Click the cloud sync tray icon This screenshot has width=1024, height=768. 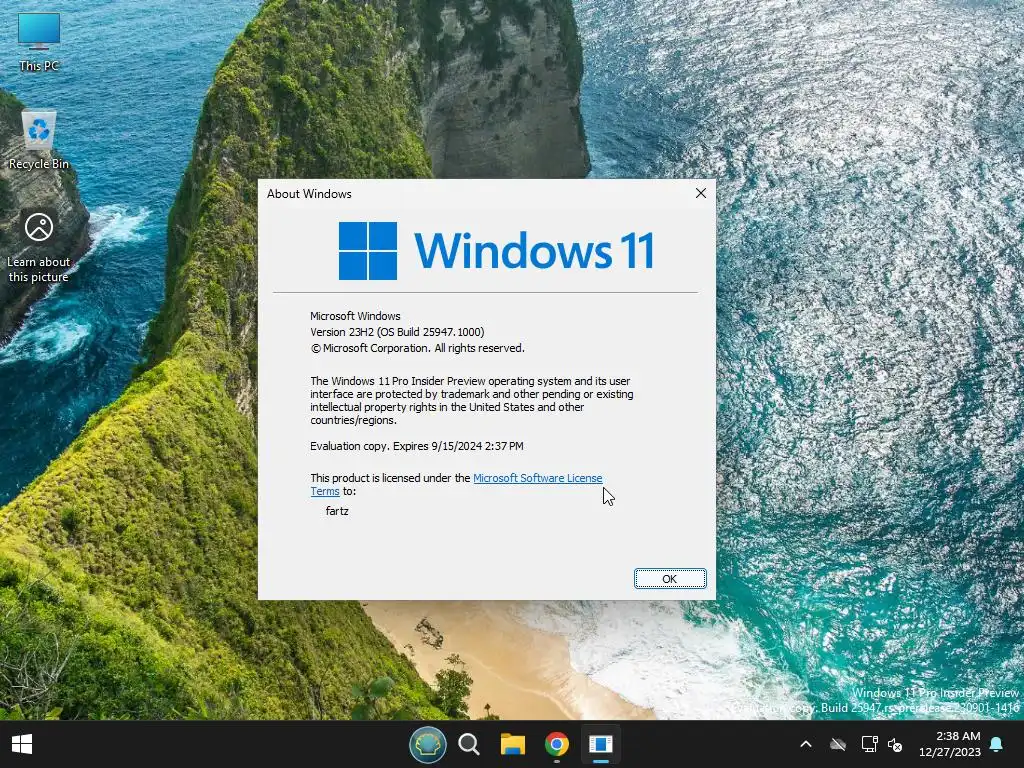838,744
